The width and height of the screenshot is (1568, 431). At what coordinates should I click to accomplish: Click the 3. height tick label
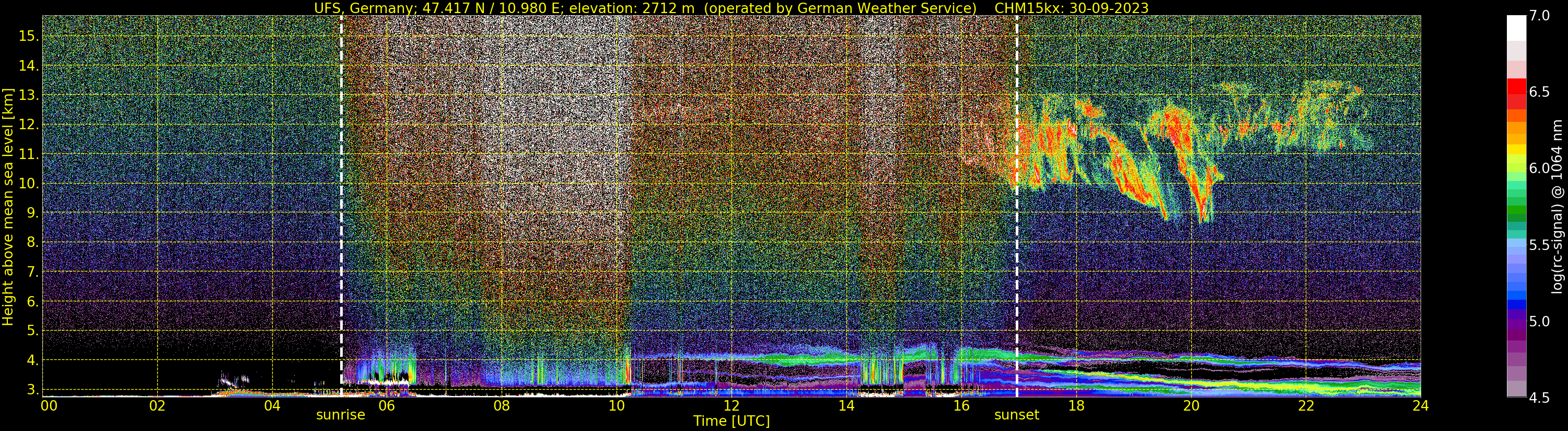[x=33, y=390]
